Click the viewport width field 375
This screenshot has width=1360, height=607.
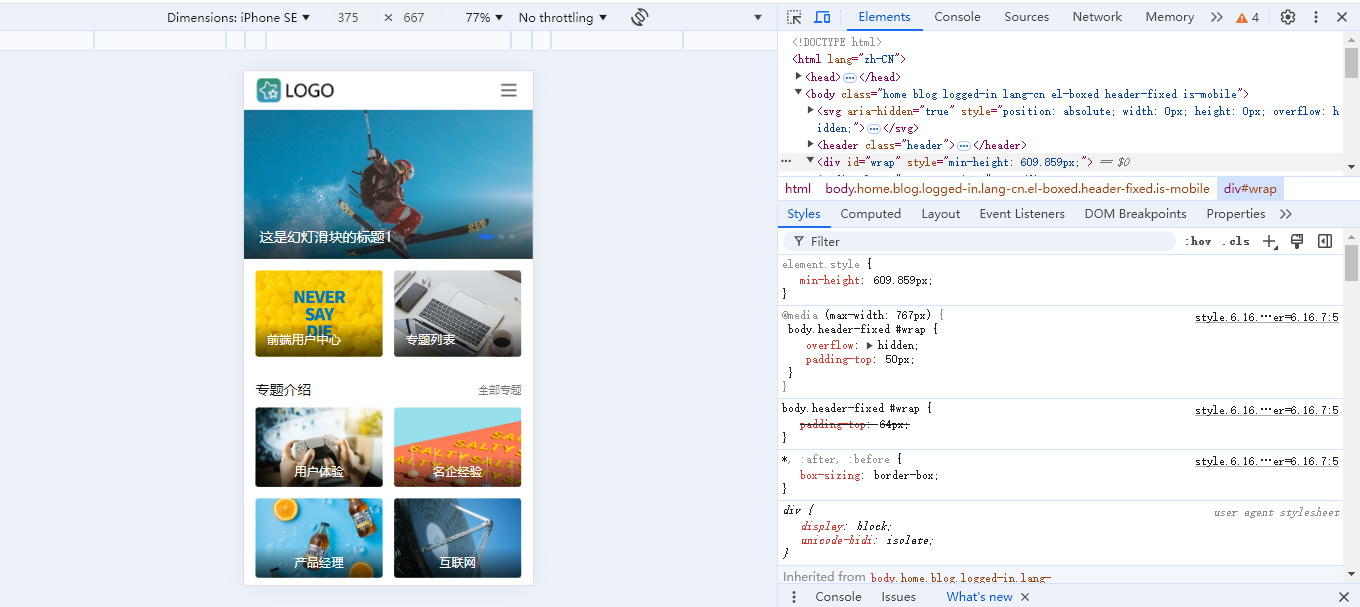pyautogui.click(x=348, y=17)
